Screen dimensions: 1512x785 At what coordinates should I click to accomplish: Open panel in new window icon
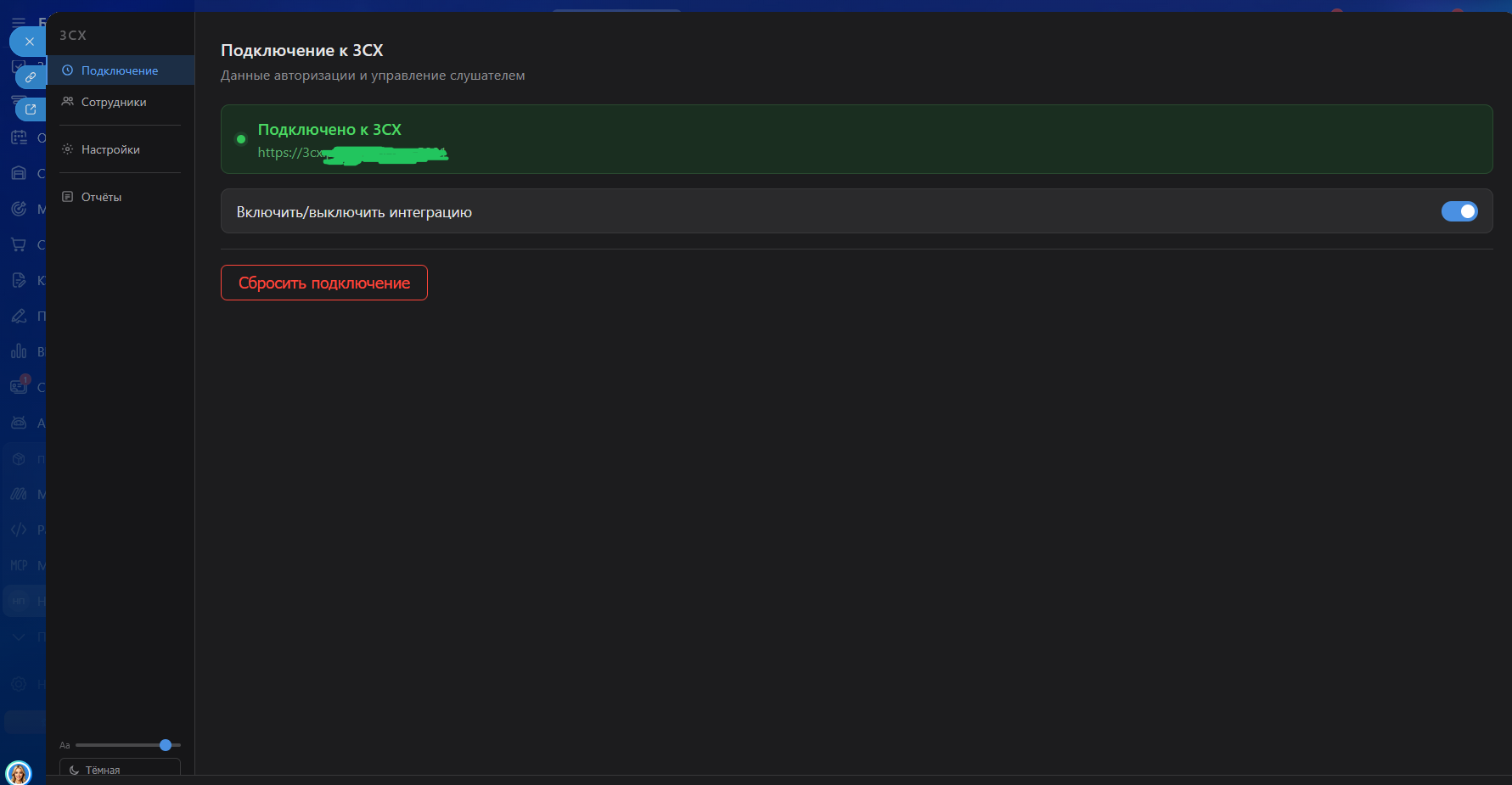pyautogui.click(x=31, y=109)
